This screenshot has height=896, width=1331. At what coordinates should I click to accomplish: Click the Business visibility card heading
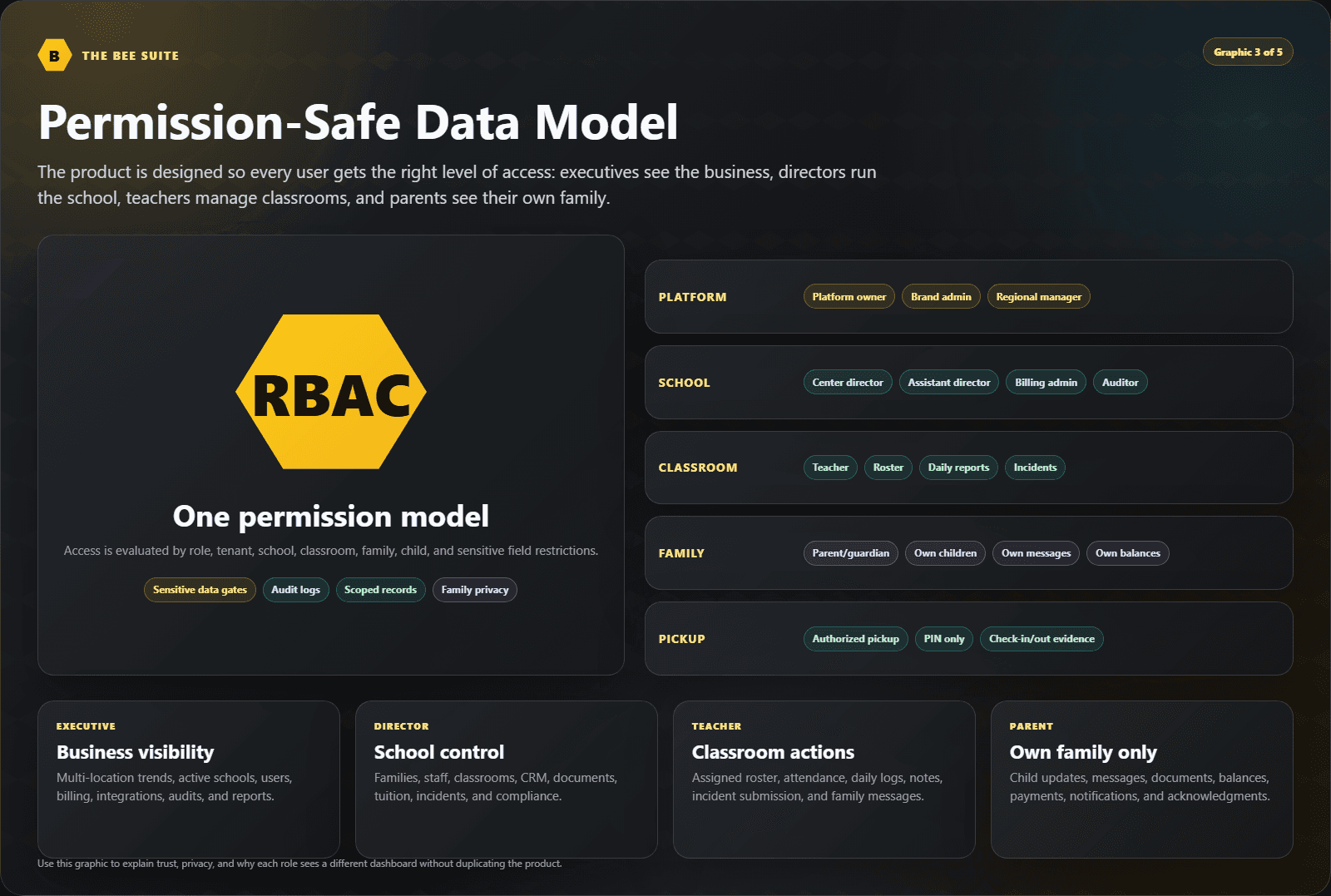pyautogui.click(x=135, y=752)
